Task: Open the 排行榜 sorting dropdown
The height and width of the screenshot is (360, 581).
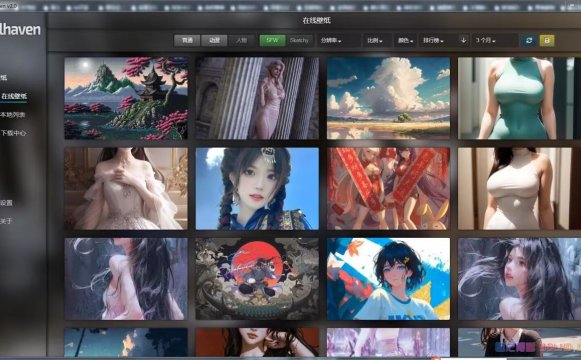Action: point(437,40)
